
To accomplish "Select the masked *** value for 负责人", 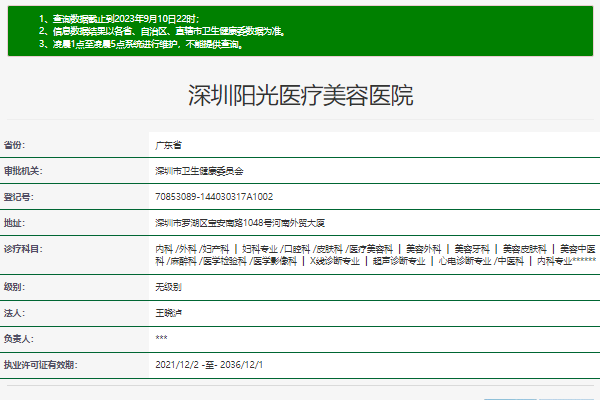I will click(x=161, y=338).
